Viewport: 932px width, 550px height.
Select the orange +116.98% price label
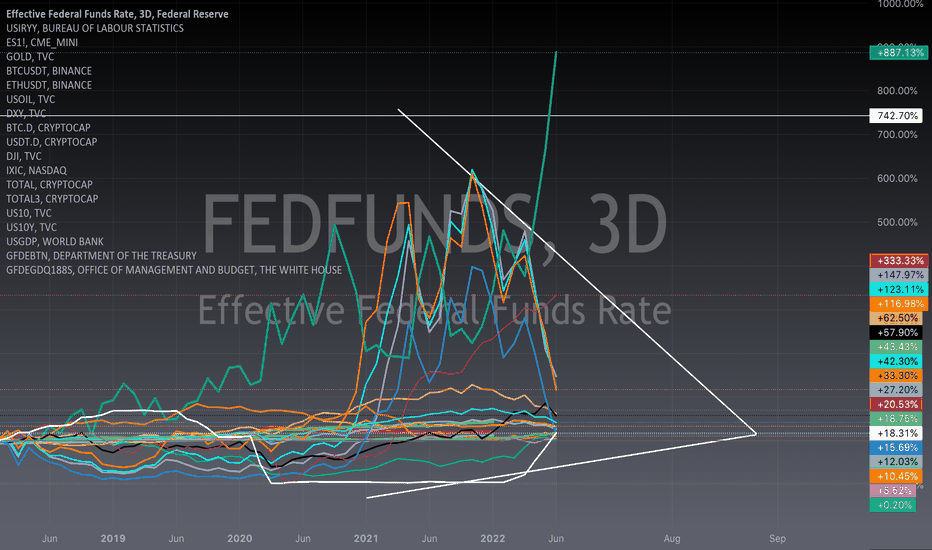point(898,304)
